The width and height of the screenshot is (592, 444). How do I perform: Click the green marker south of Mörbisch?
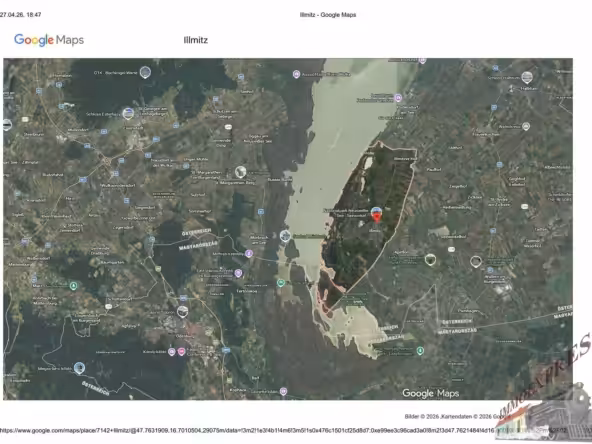(x=281, y=283)
